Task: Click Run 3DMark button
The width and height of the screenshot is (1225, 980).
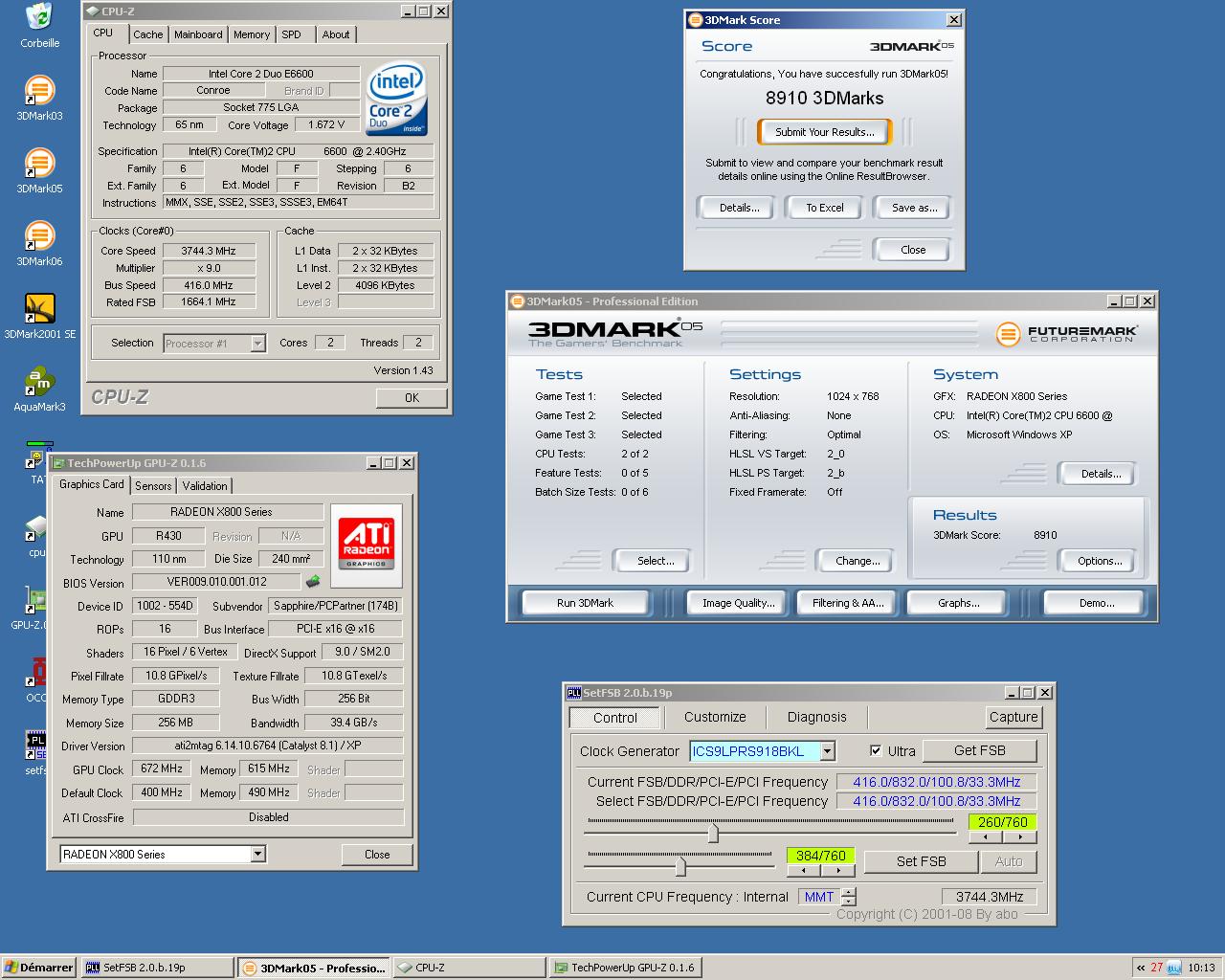Action: tap(586, 603)
